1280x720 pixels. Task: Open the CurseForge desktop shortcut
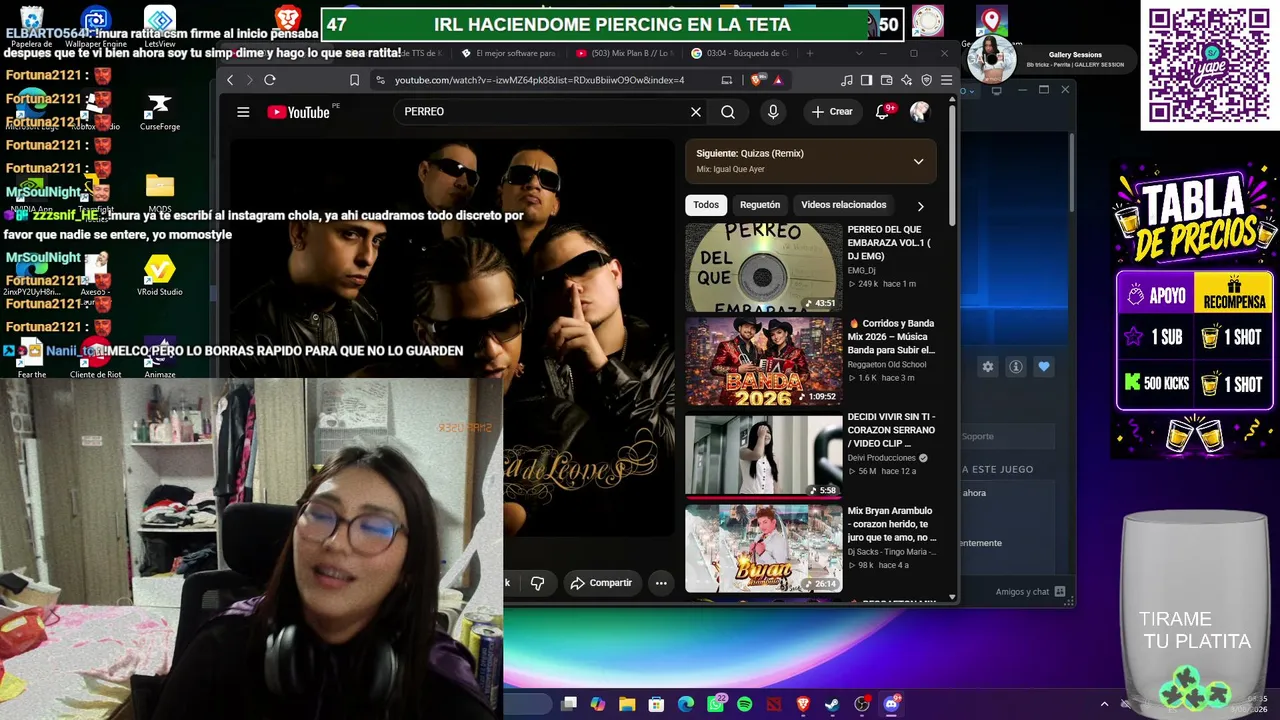(x=160, y=111)
